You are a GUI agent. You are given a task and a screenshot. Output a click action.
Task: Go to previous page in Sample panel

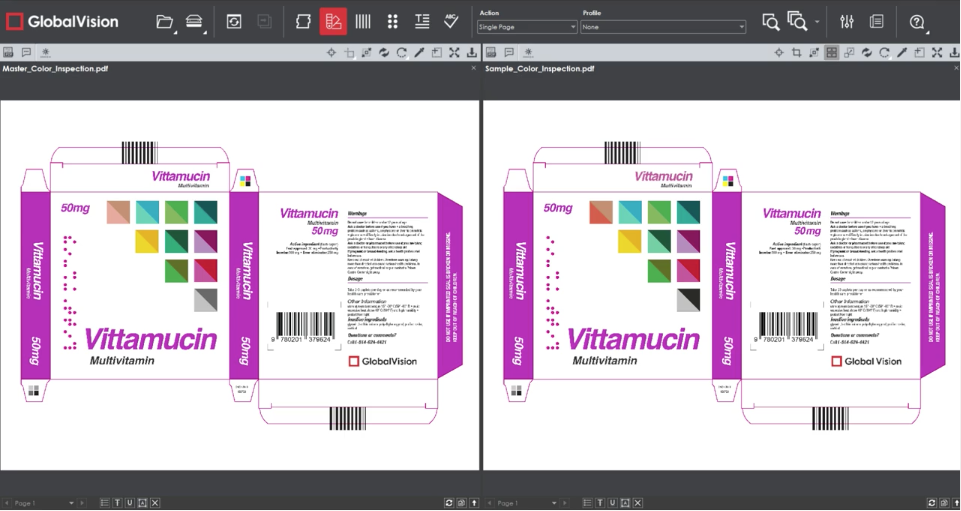489,503
